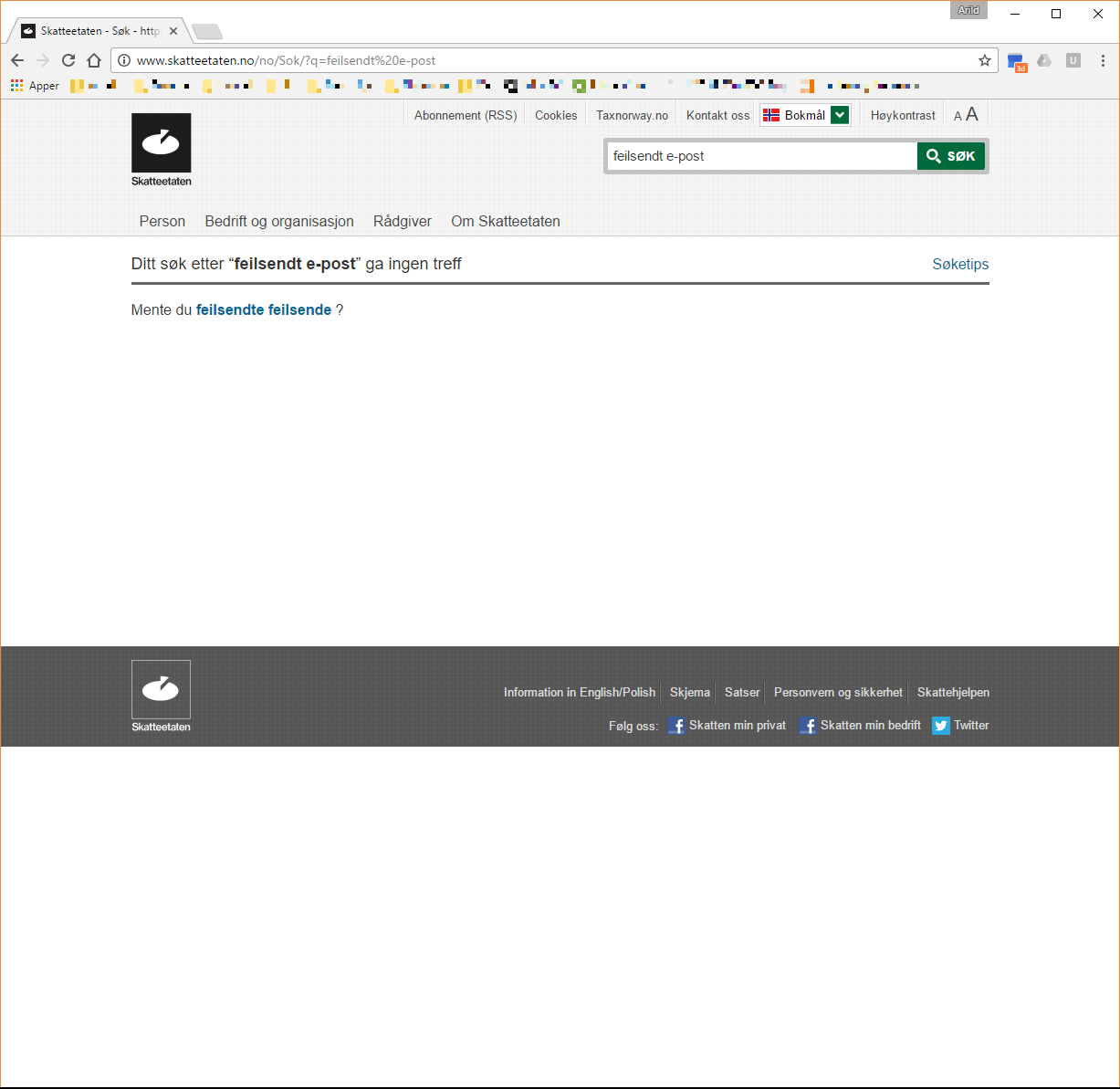Viewport: 1120px width, 1089px height.
Task: Click the search input field
Action: (x=762, y=156)
